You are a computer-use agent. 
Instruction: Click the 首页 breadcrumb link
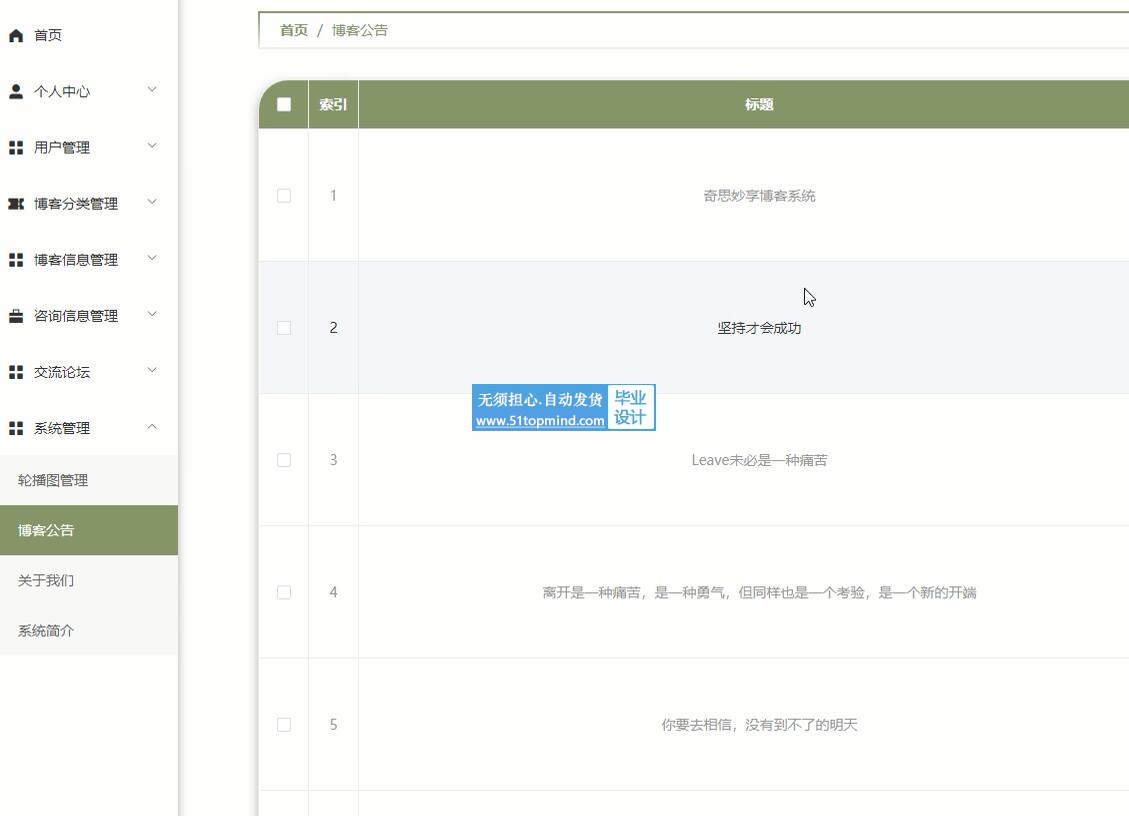point(294,30)
